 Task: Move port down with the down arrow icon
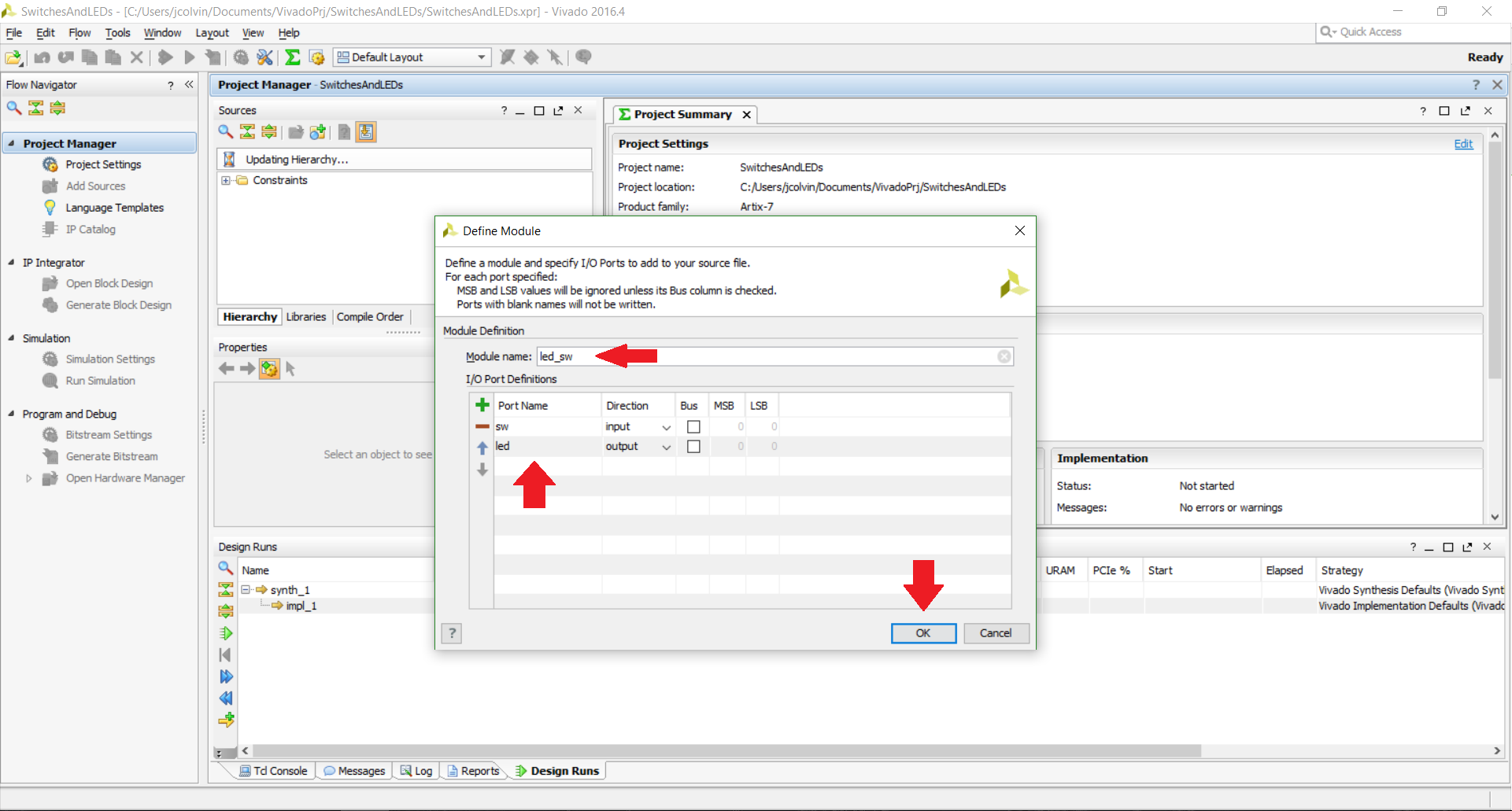click(x=482, y=470)
